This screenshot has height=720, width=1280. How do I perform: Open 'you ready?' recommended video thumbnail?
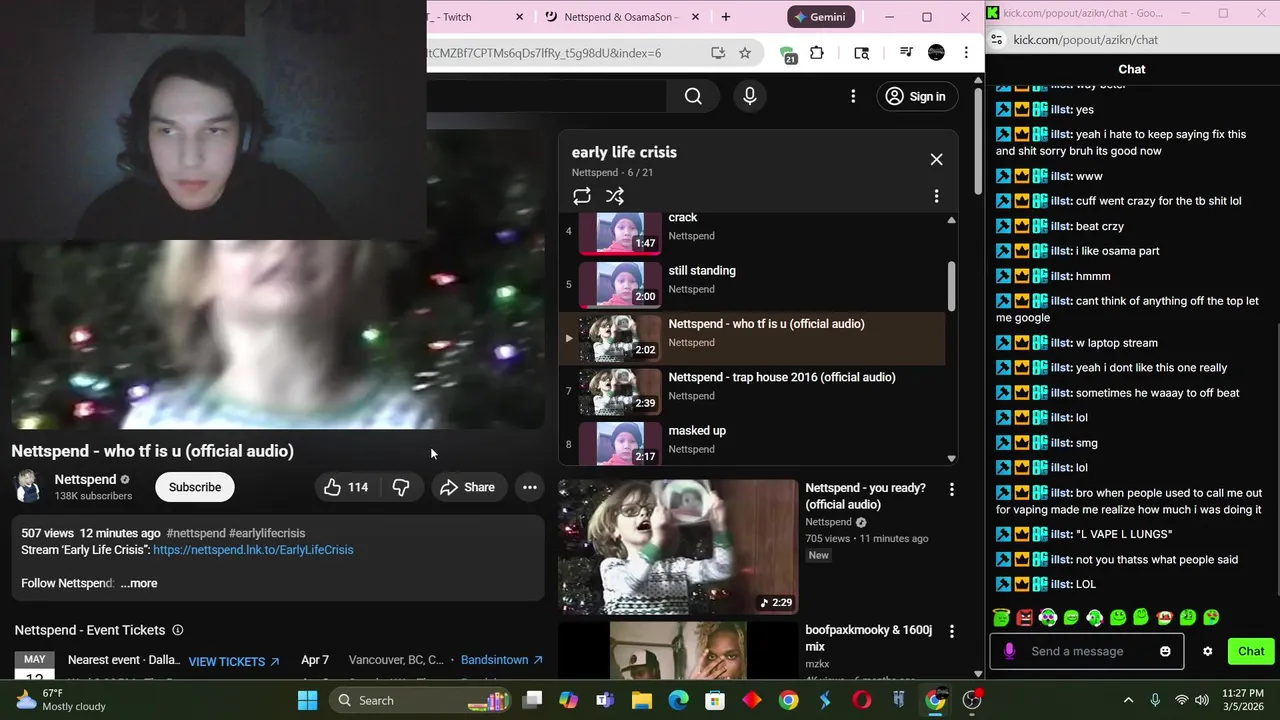678,547
